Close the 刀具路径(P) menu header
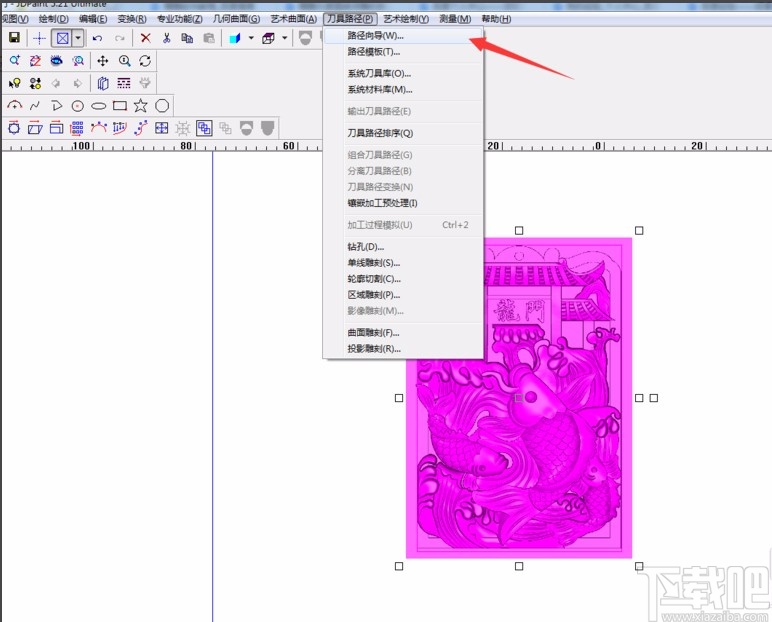The height and width of the screenshot is (622, 772). coord(350,19)
